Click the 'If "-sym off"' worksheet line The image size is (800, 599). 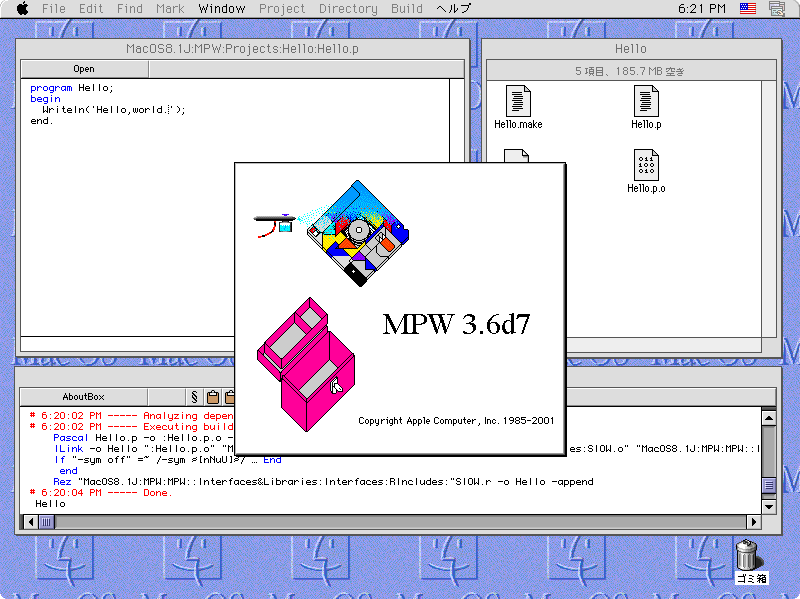point(168,460)
